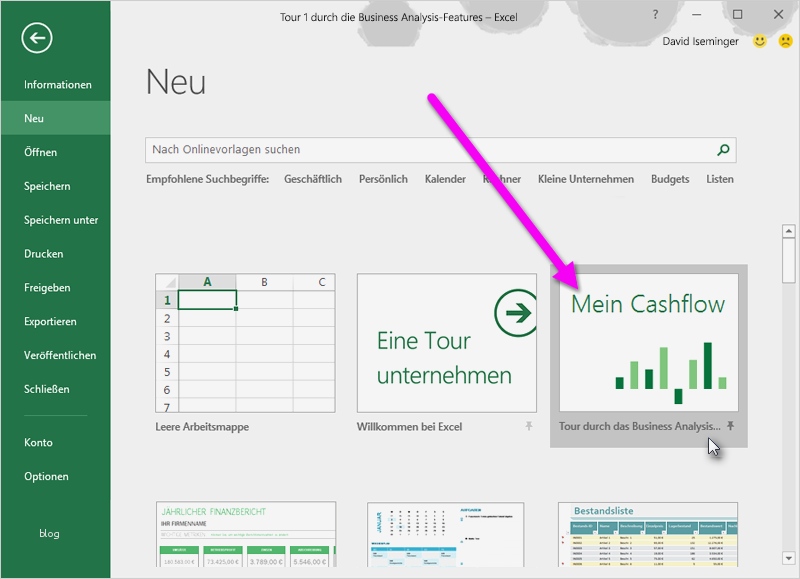This screenshot has height=579, width=800.
Task: Select the Leere Arbeitsmappe thumbnail
Action: [245, 343]
